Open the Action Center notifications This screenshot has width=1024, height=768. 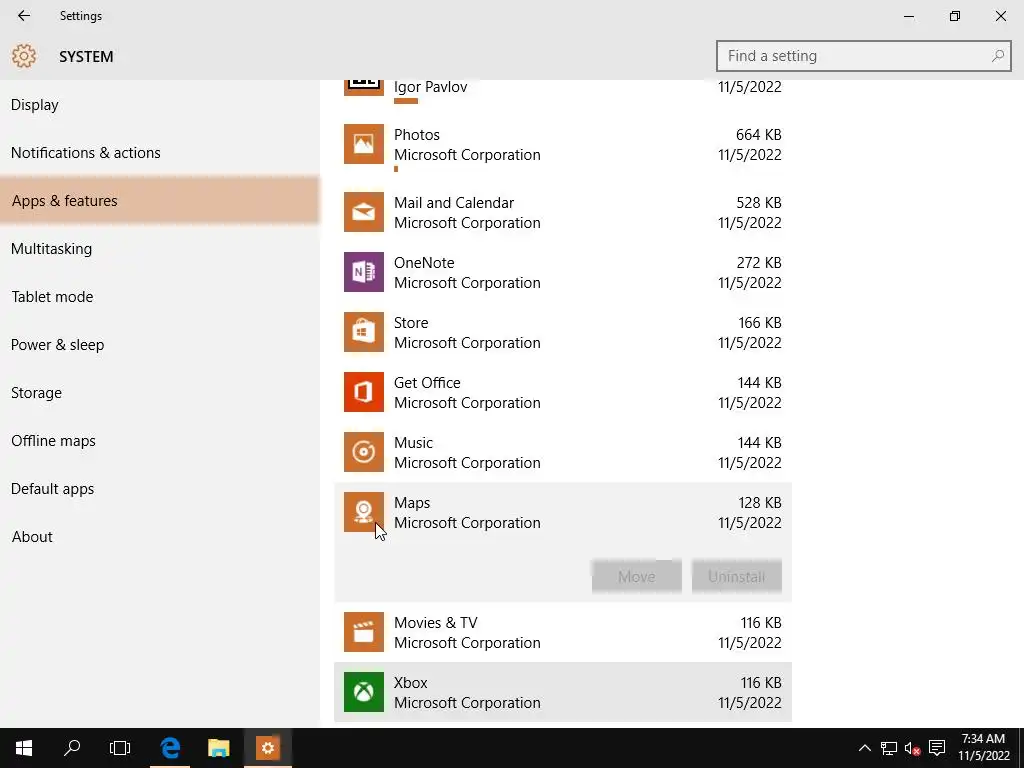point(937,748)
